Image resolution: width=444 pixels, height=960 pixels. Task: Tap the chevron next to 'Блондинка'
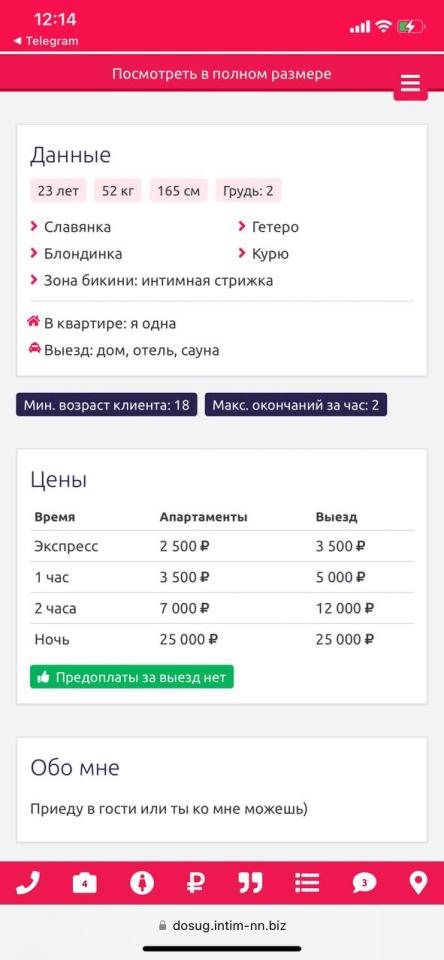coord(34,253)
